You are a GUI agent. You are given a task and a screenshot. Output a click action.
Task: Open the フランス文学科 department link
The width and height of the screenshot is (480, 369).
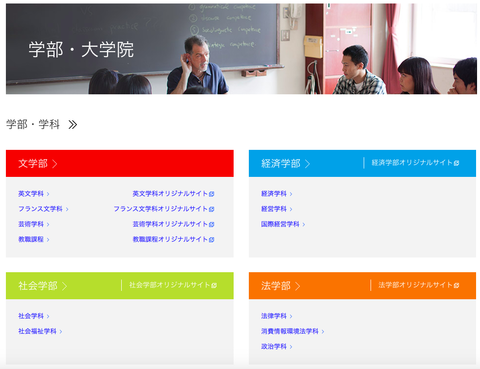tap(40, 209)
